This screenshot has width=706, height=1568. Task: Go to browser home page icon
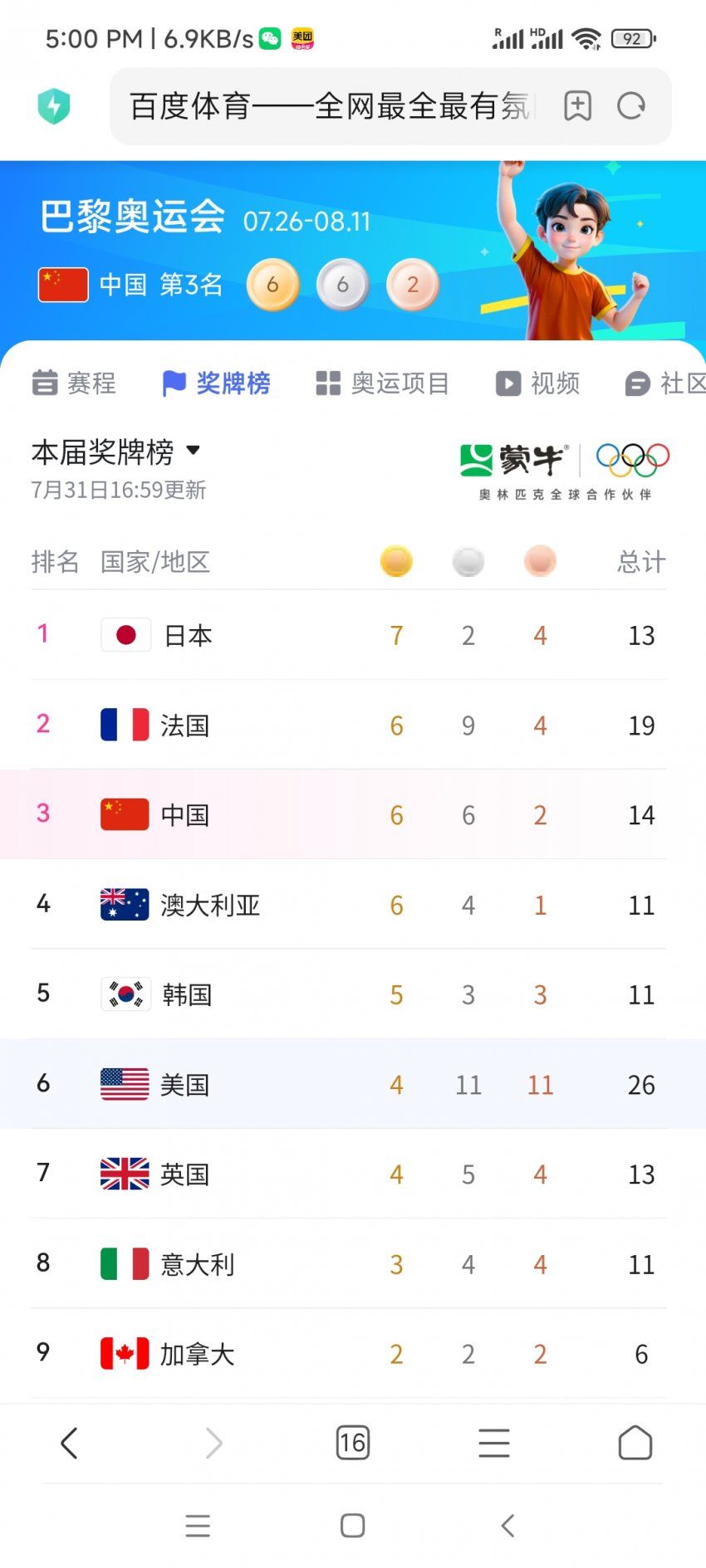tap(635, 1443)
